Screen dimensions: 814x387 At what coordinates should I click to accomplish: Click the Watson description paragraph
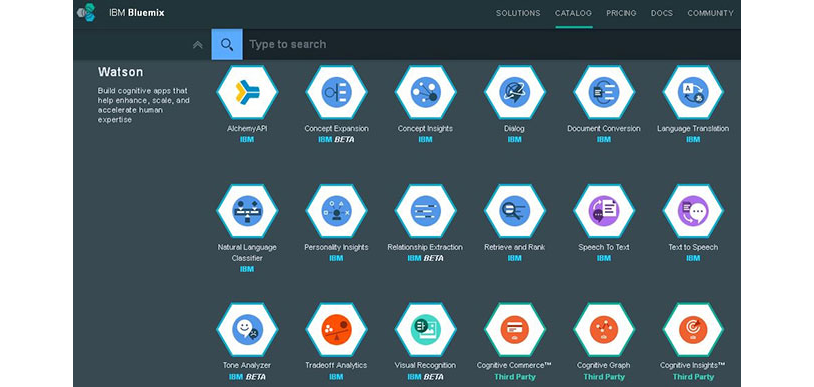pyautogui.click(x=144, y=105)
